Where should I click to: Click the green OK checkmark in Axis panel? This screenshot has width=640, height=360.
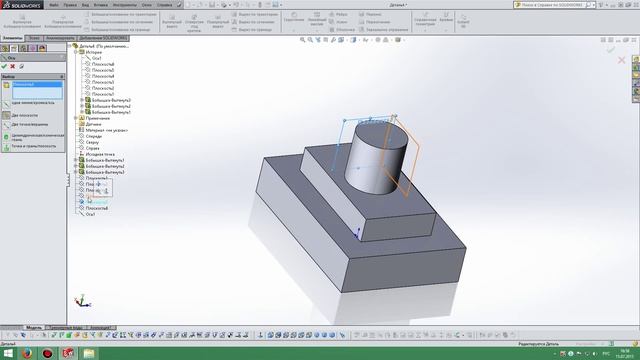[4, 66]
